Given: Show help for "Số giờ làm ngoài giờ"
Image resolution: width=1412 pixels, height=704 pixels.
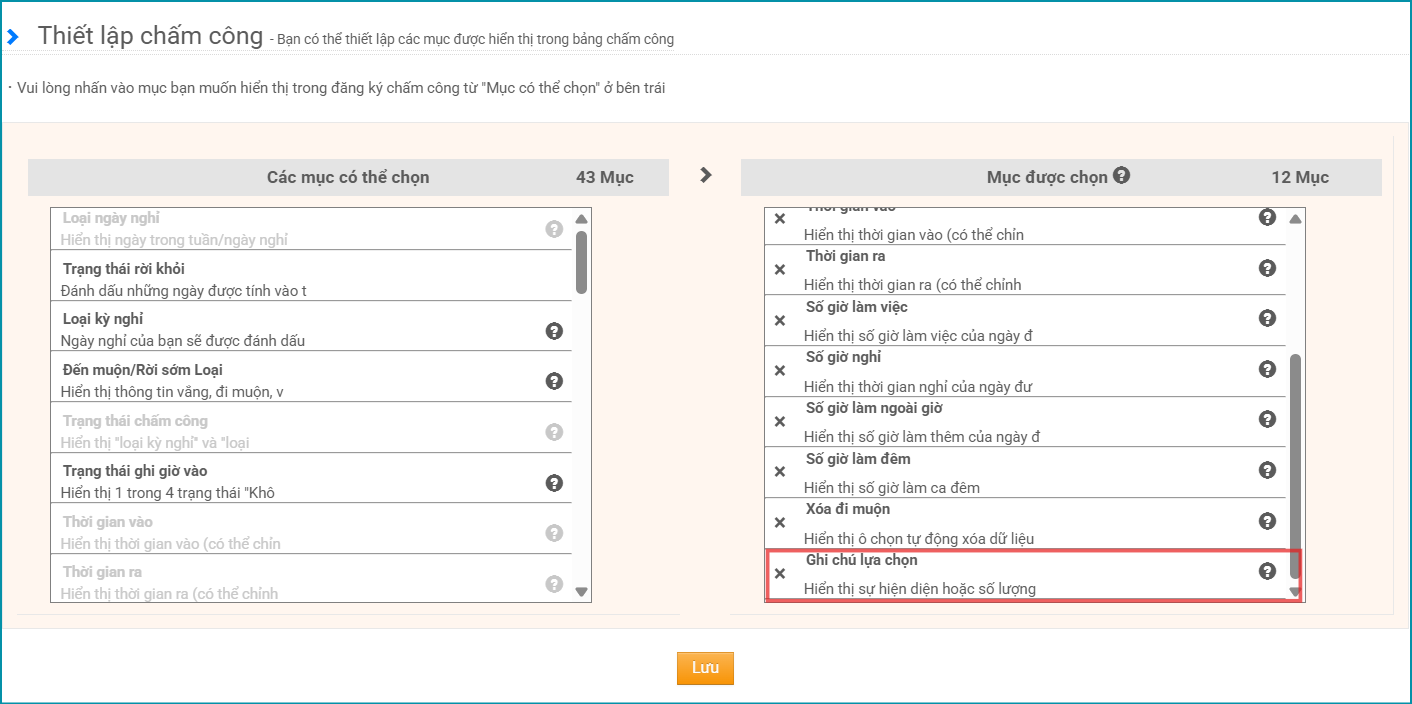Looking at the screenshot, I should (1267, 419).
